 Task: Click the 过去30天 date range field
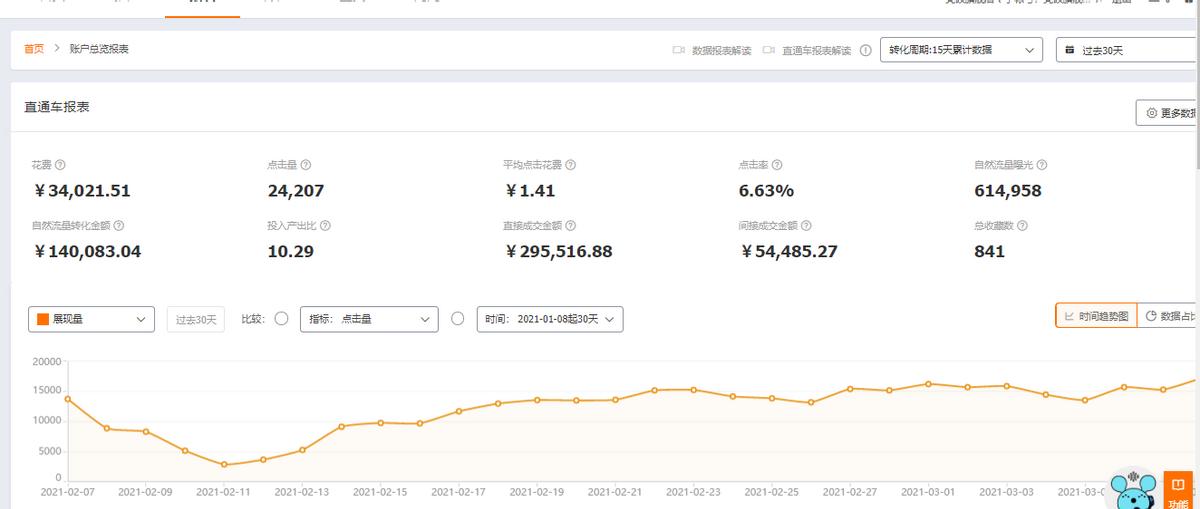pos(1127,50)
